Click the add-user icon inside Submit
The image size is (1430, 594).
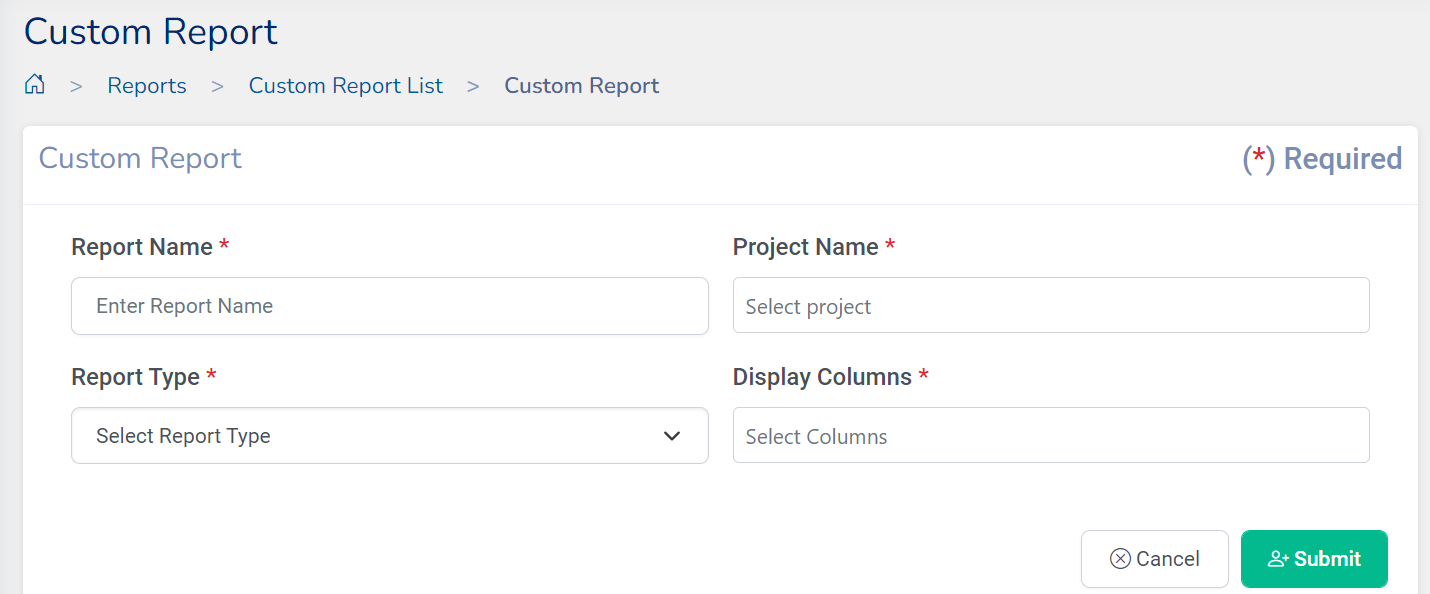pos(1277,559)
